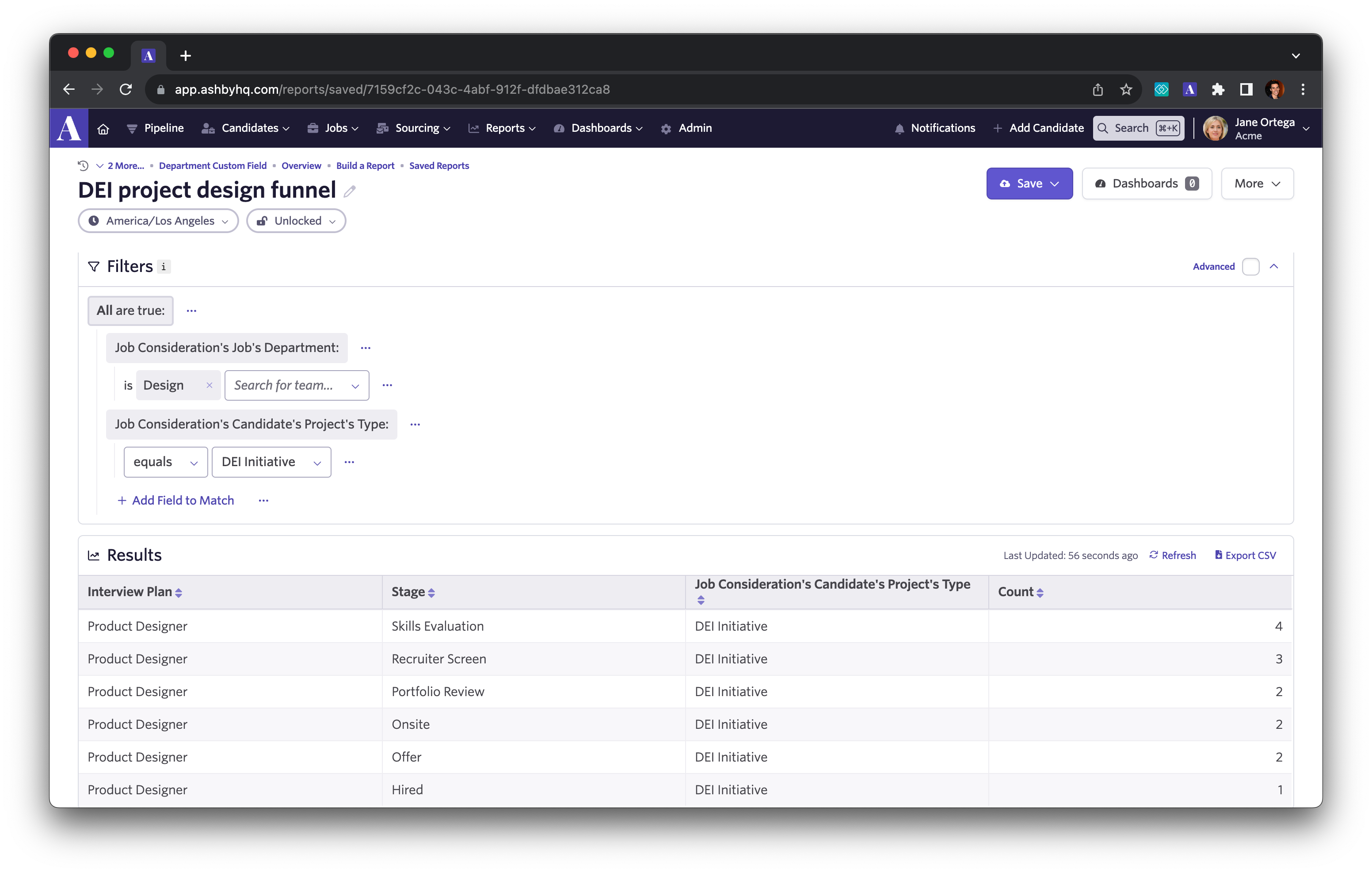The height and width of the screenshot is (873, 1372).
Task: Remove the Design department tag
Action: (209, 386)
